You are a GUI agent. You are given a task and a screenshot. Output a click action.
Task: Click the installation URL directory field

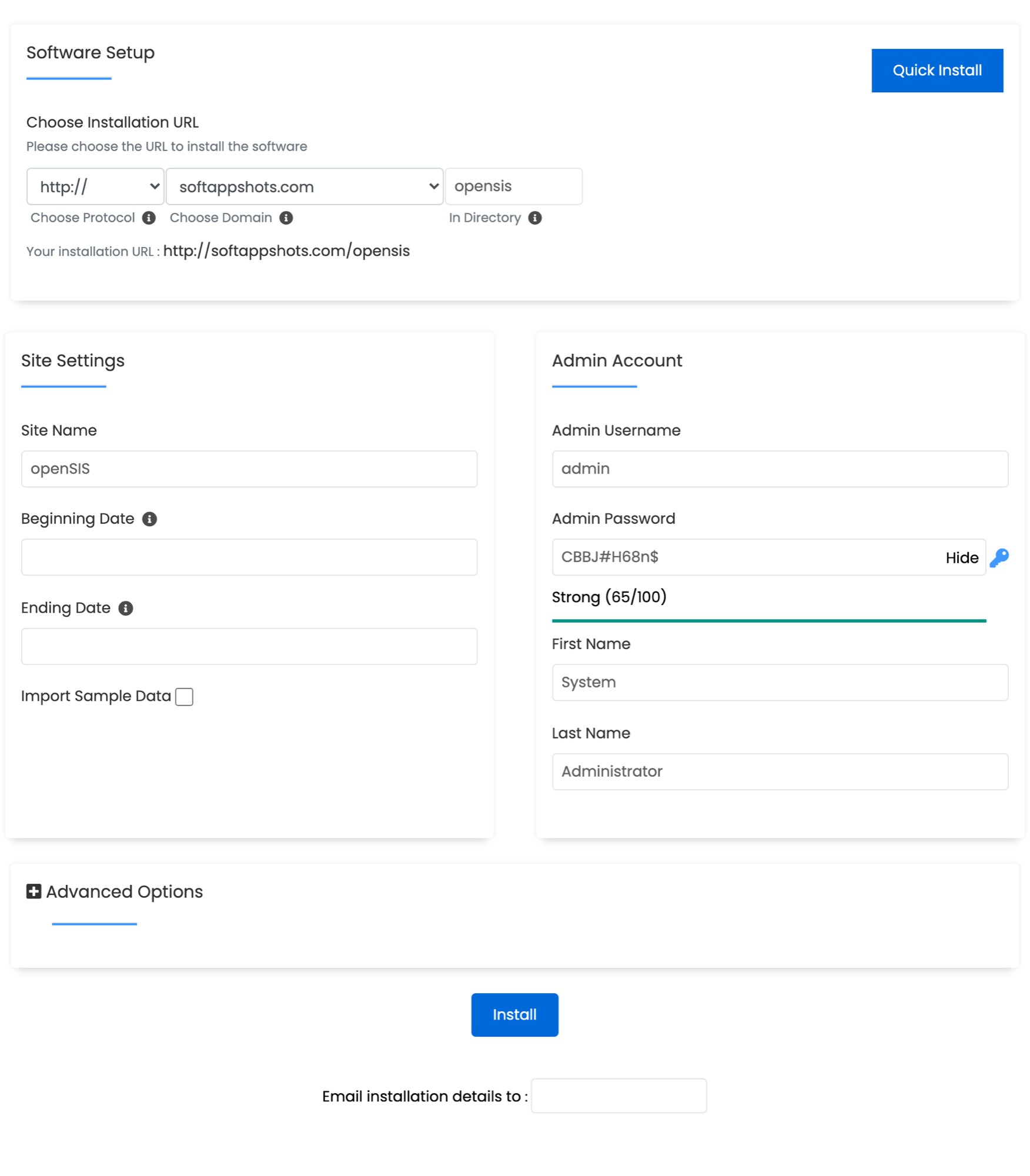513,186
